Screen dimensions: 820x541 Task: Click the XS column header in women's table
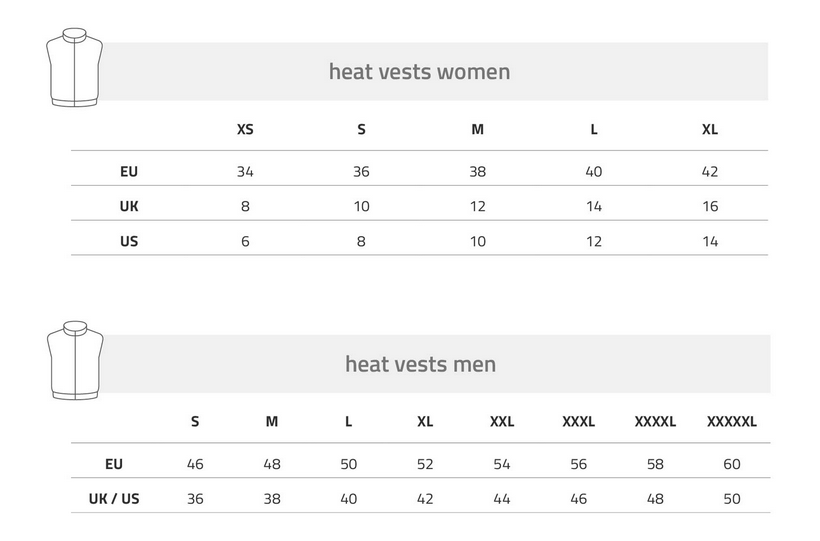click(x=245, y=129)
